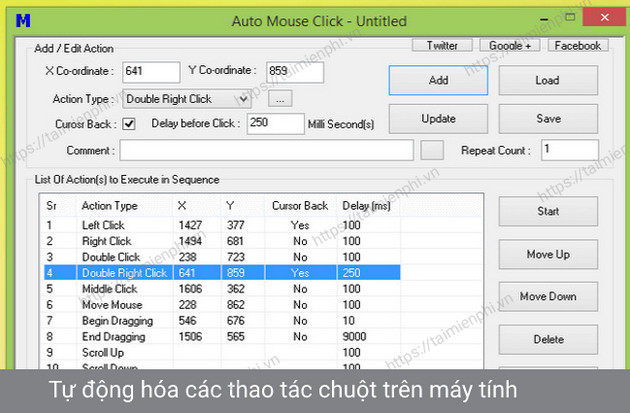Screen dimensions: 630x413
Task: Open the Facebook button
Action: coord(578,45)
